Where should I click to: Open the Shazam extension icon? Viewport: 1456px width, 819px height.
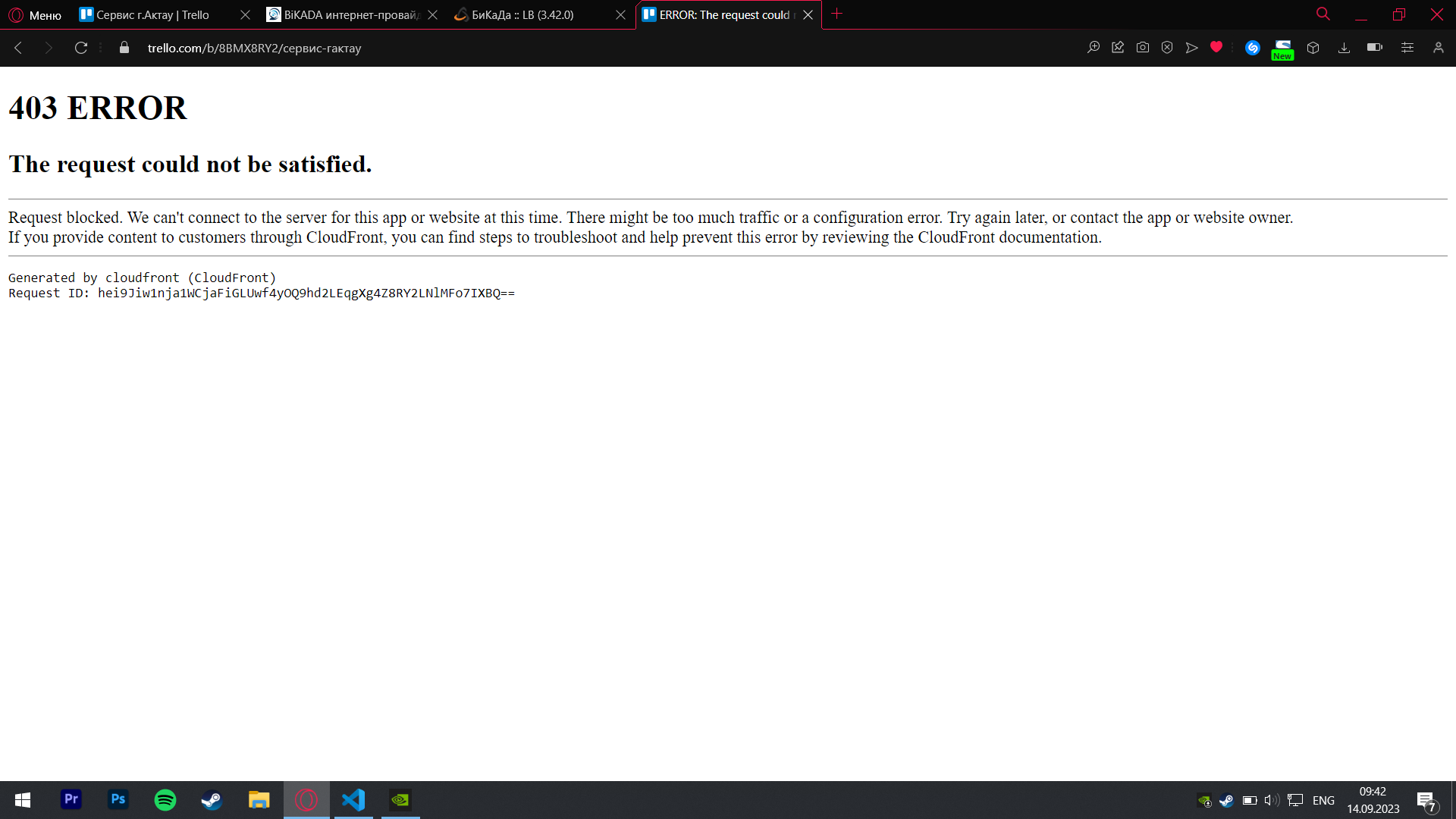tap(1252, 48)
